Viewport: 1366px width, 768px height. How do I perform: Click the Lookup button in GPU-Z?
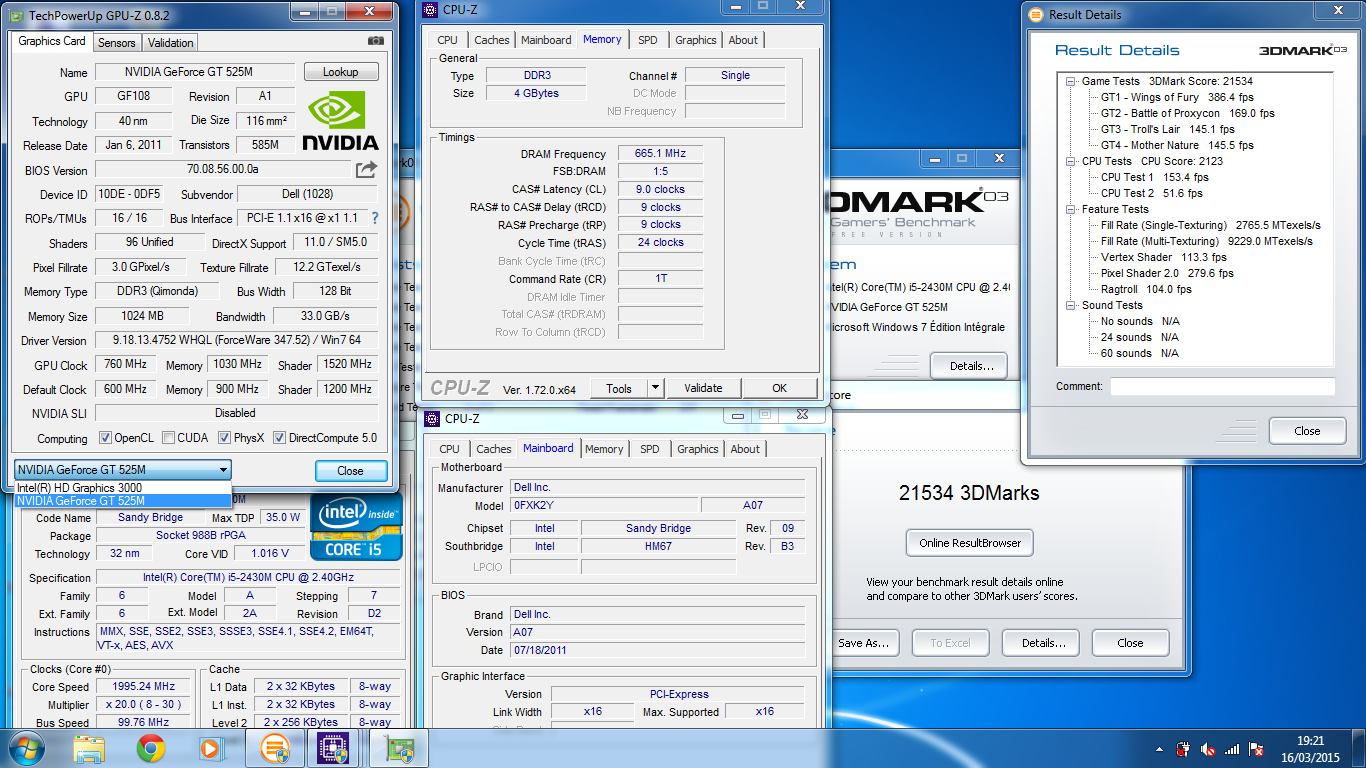tap(341, 72)
